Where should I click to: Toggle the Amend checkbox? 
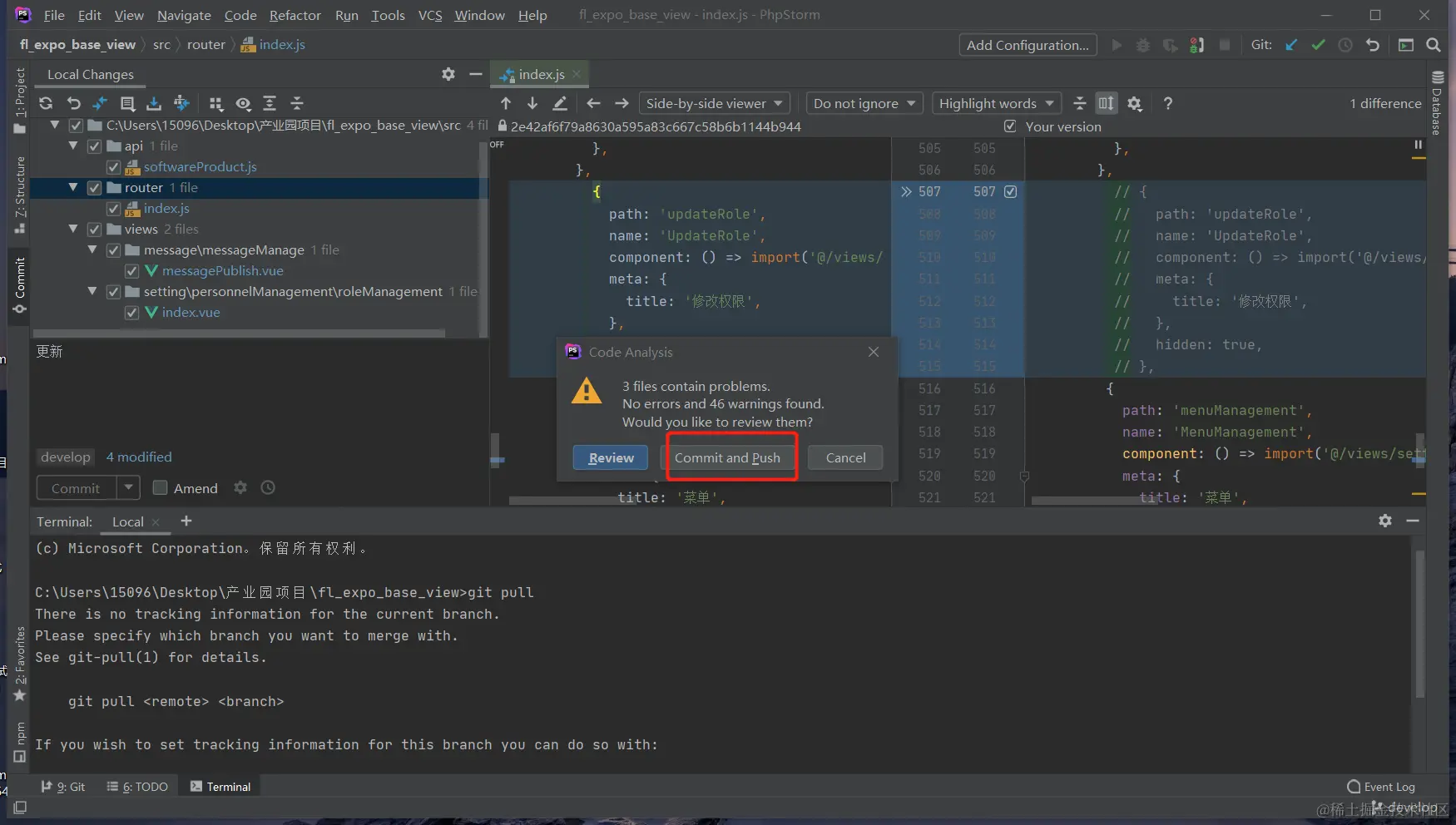click(161, 488)
